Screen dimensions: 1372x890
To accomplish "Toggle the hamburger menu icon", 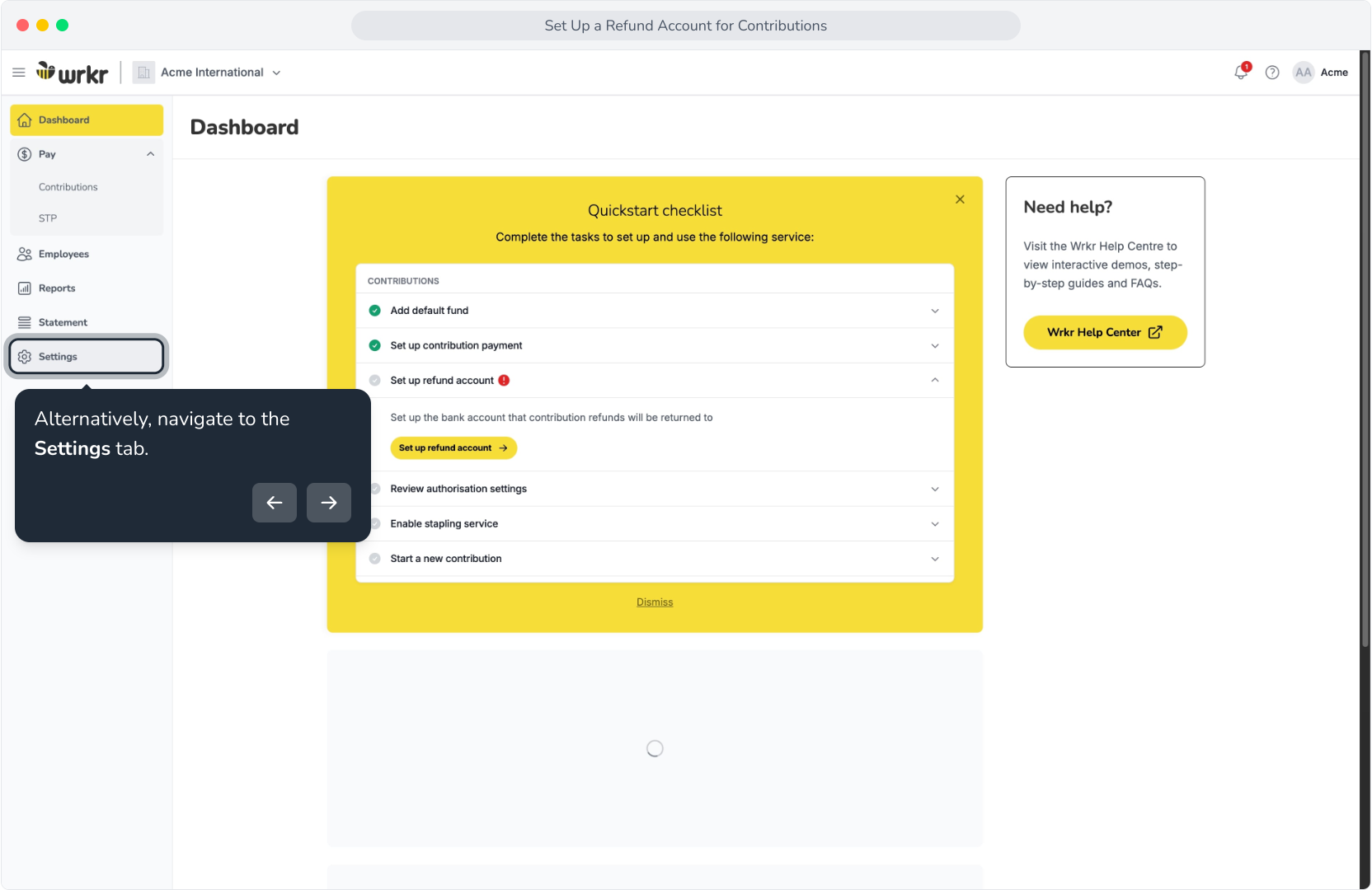I will point(19,73).
